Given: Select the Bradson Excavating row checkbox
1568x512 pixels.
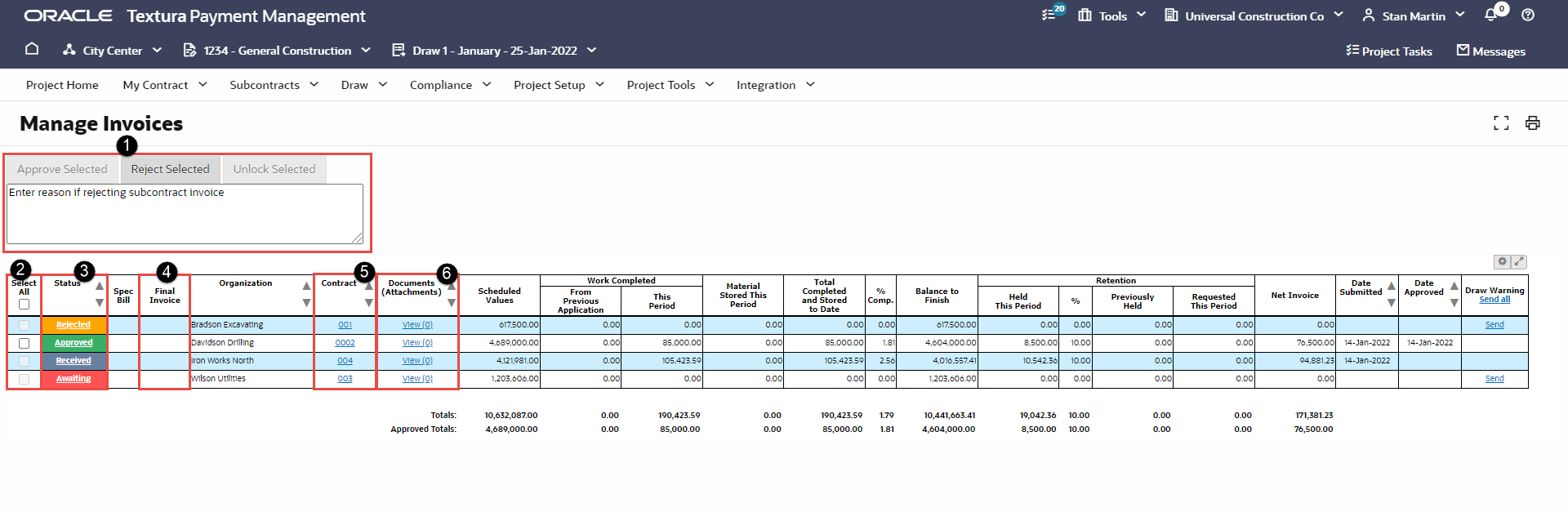Looking at the screenshot, I should tap(24, 325).
